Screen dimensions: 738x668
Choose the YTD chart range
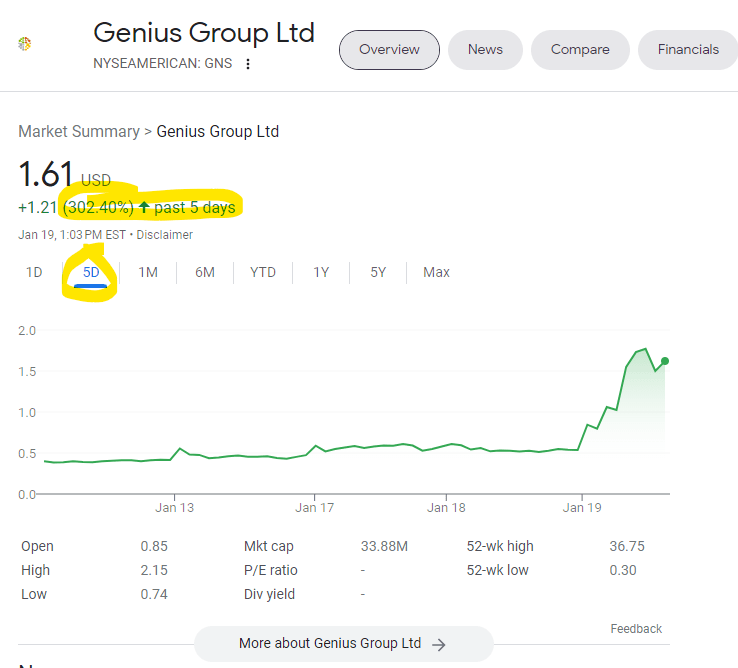pyautogui.click(x=263, y=272)
